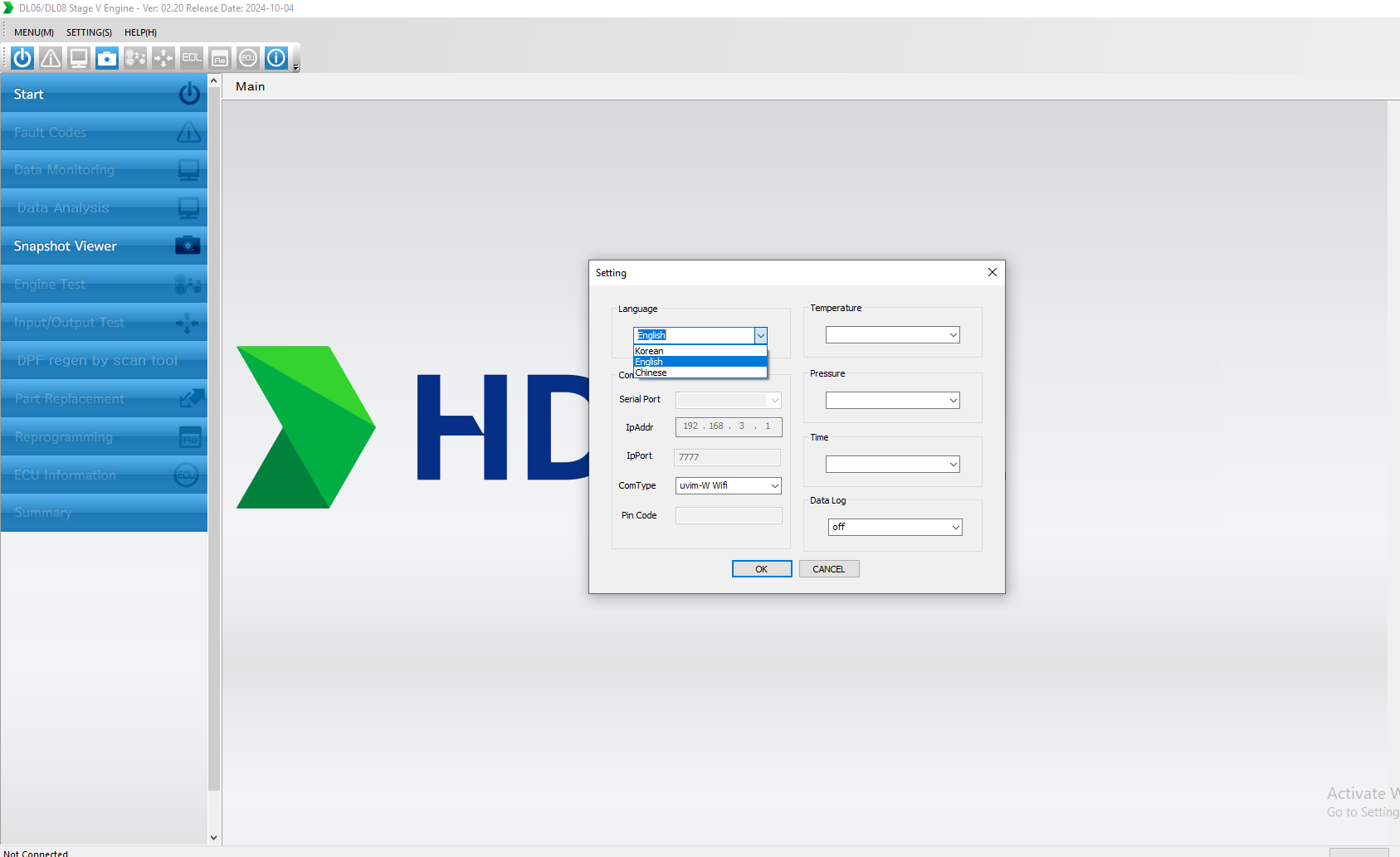Click the 'Main' panel title
1400x857 pixels.
pos(251,86)
